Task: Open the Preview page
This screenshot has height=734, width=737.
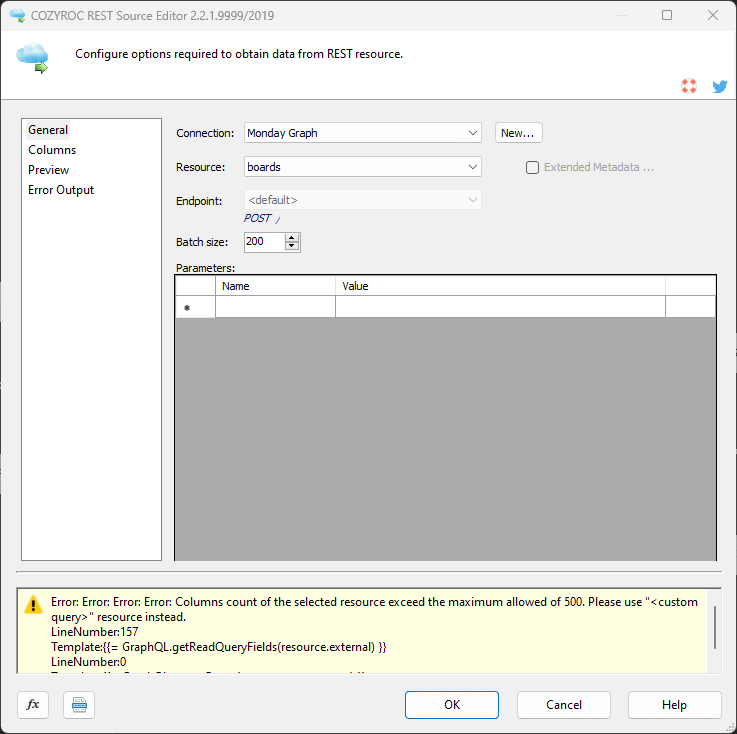Action: pos(48,170)
